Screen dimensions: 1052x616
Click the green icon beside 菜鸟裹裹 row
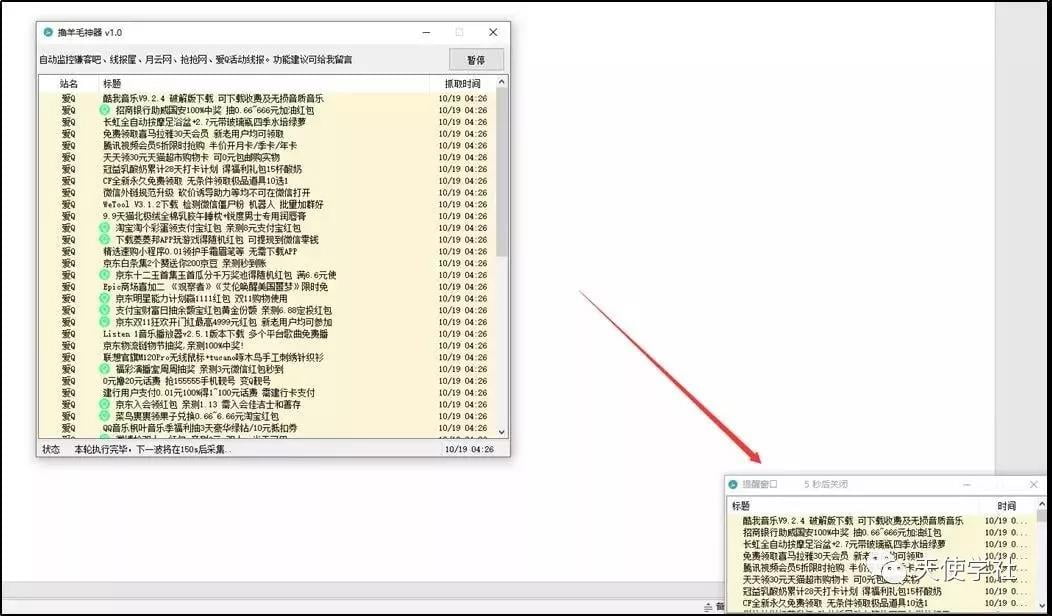(105, 416)
